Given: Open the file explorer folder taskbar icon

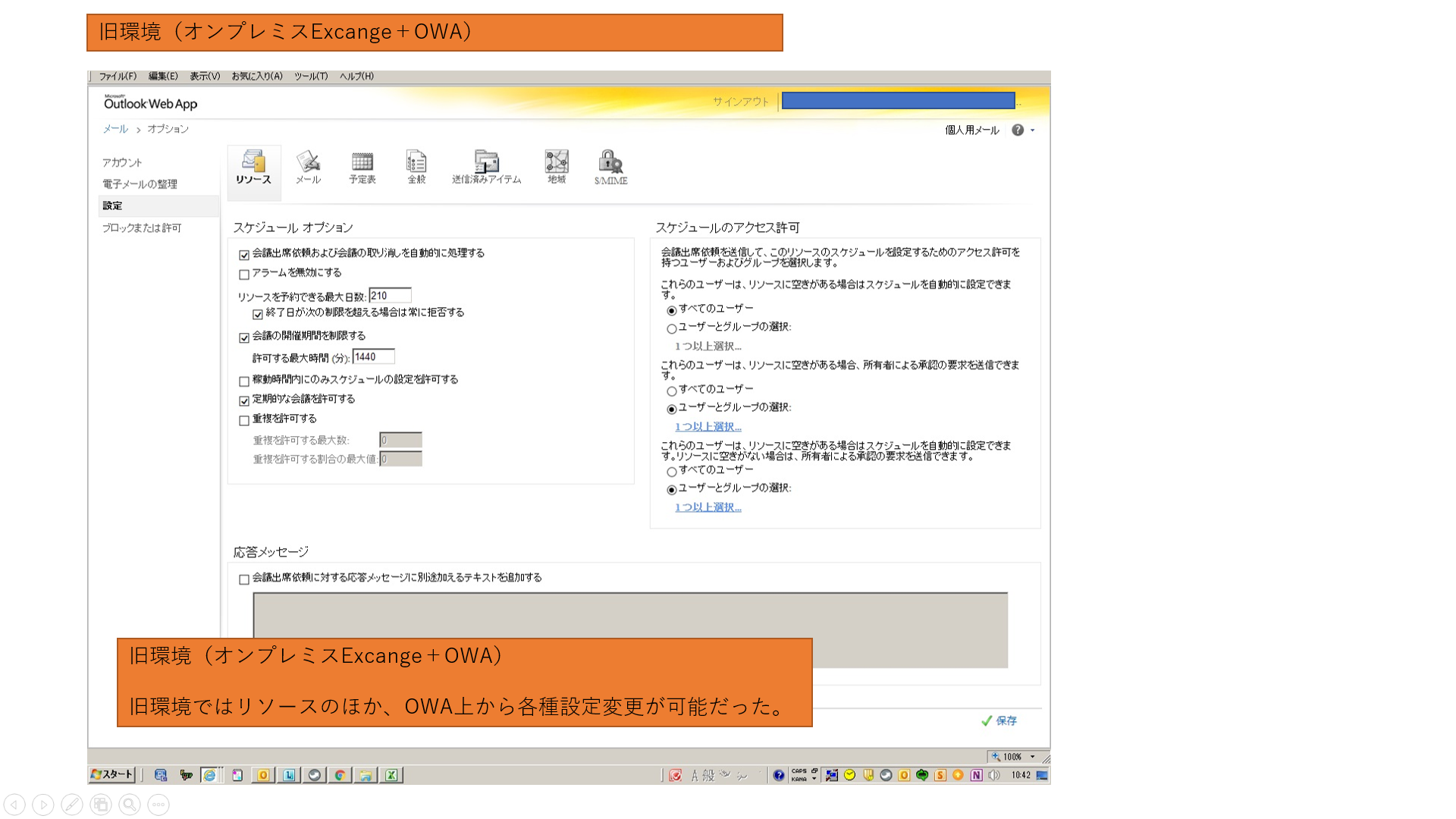Looking at the screenshot, I should (366, 775).
